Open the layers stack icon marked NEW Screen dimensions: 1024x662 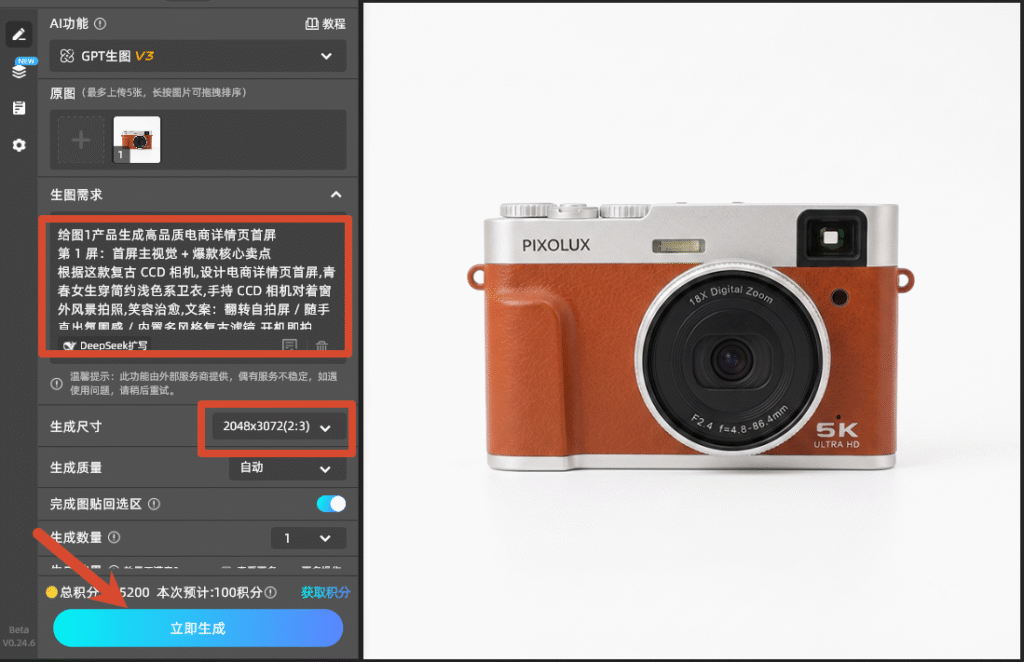(x=20, y=70)
